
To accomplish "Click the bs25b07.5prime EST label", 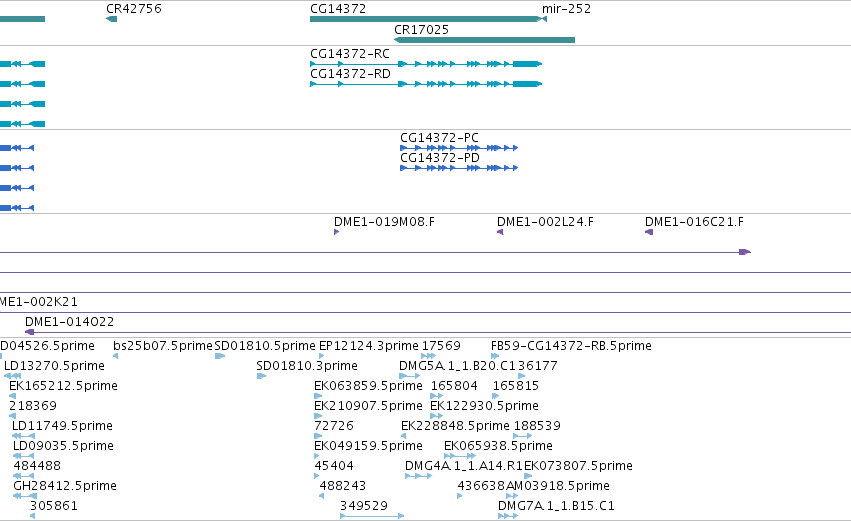I will click(x=163, y=346).
